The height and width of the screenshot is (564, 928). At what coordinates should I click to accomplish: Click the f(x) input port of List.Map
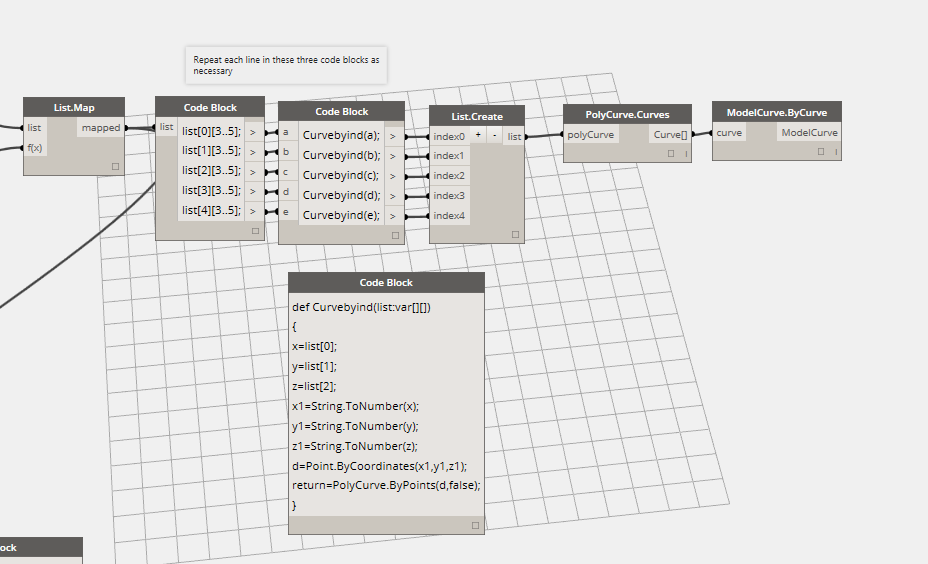tap(34, 147)
